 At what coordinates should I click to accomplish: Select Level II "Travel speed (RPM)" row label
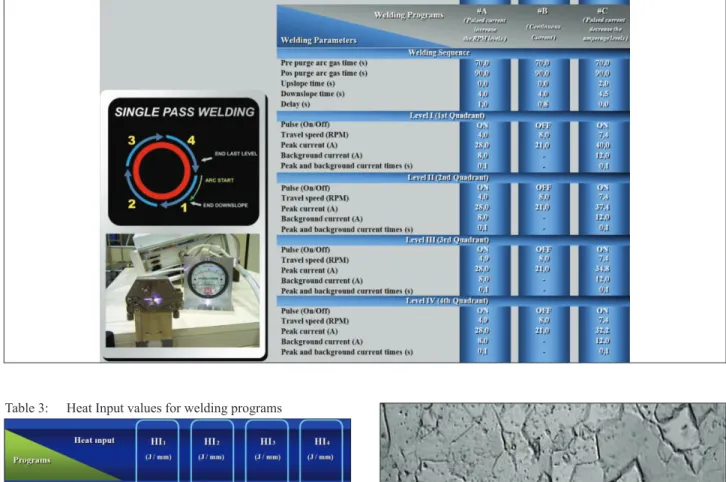[315, 198]
